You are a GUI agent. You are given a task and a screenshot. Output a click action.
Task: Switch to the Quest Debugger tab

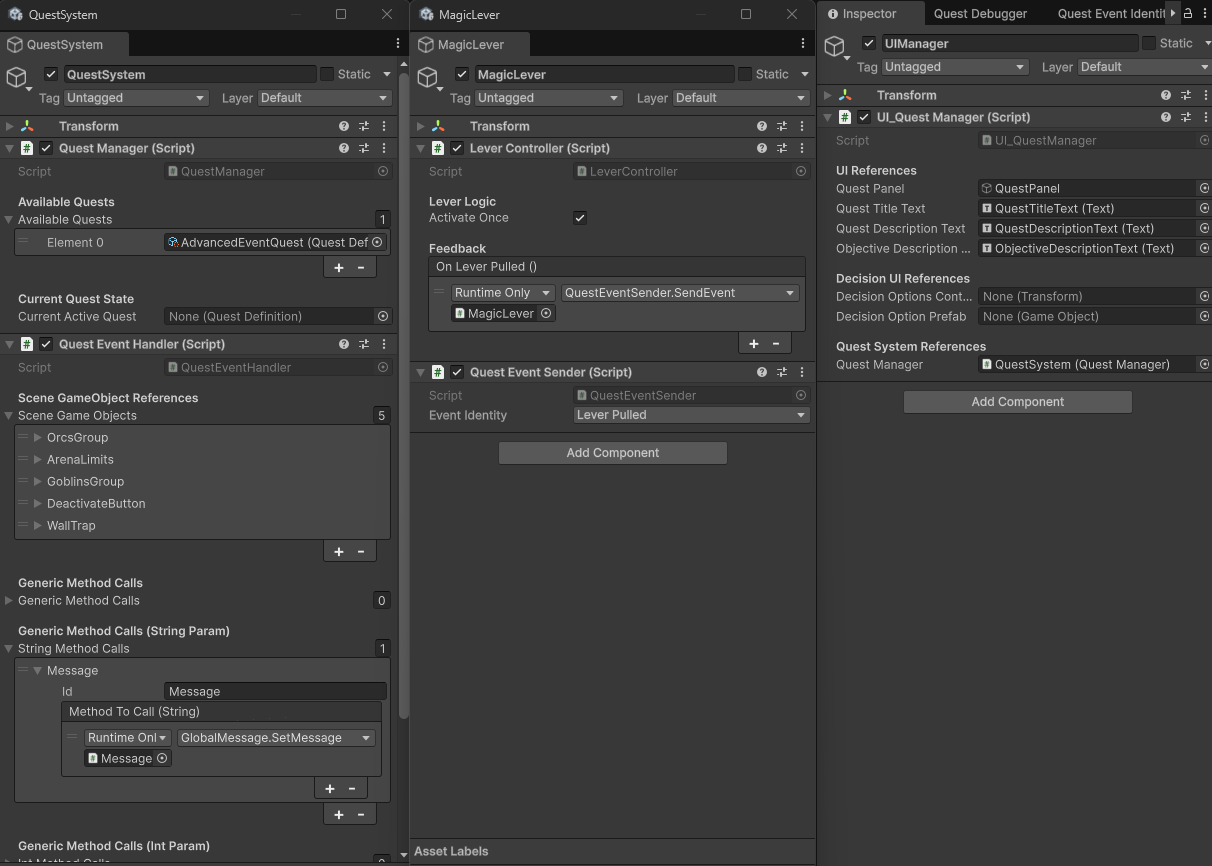coord(980,14)
